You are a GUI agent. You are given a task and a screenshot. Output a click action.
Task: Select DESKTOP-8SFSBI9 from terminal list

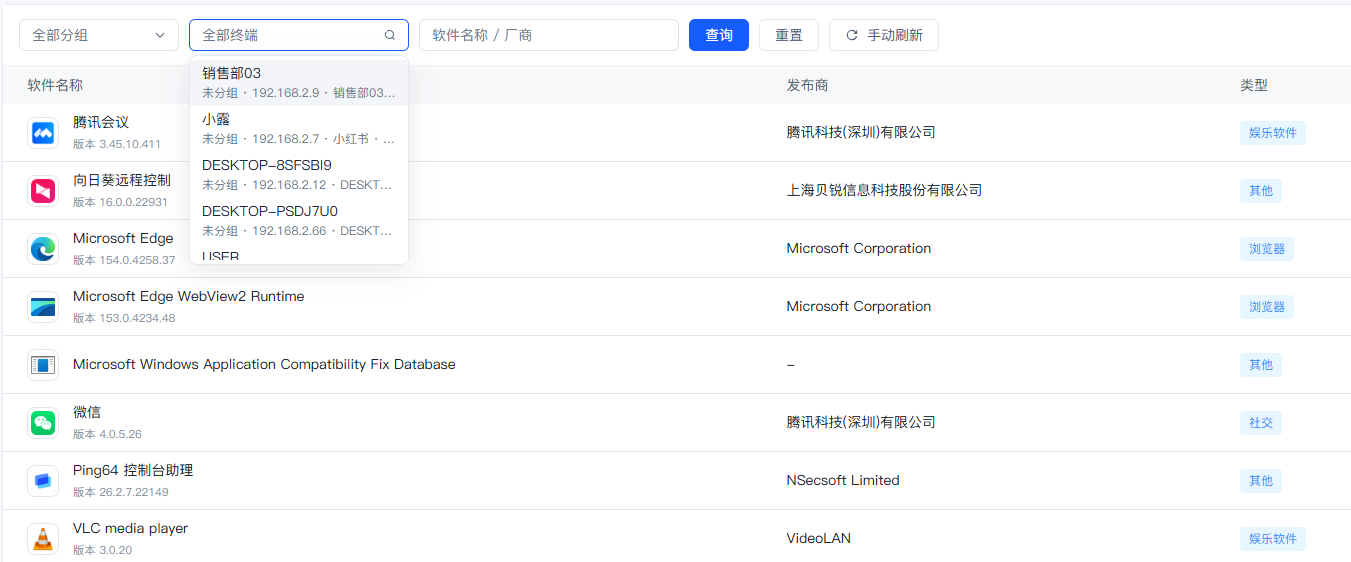(x=299, y=174)
